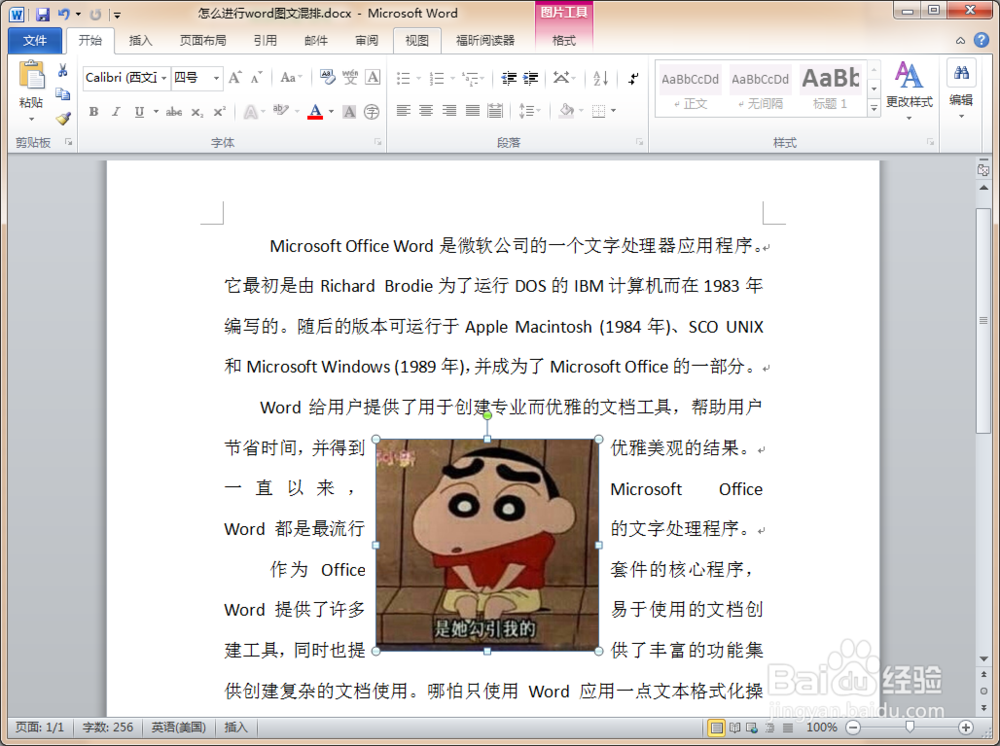This screenshot has height=746, width=1000.
Task: Open the Font dialog launcher
Action: 378,142
